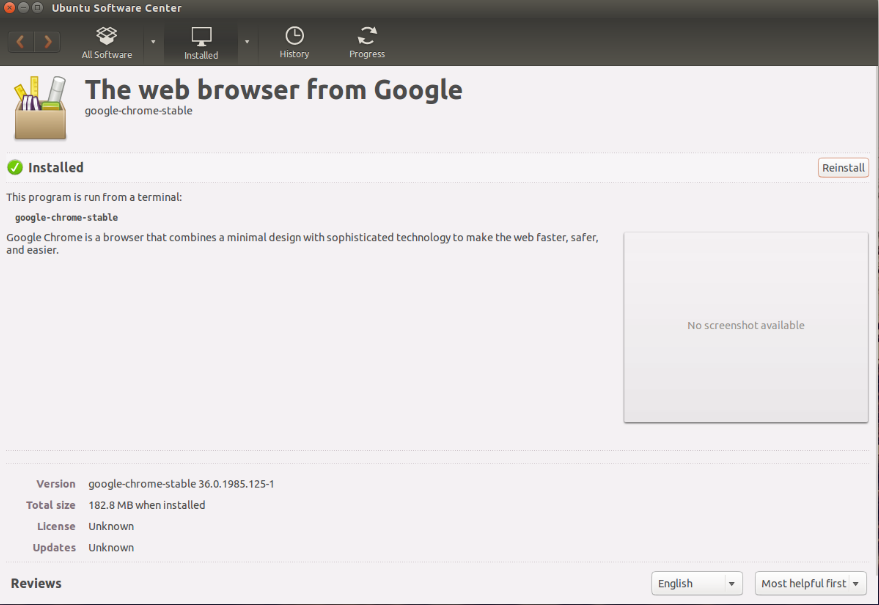
Task: Click the 182.8 MB when installed text
Action: click(x=147, y=505)
